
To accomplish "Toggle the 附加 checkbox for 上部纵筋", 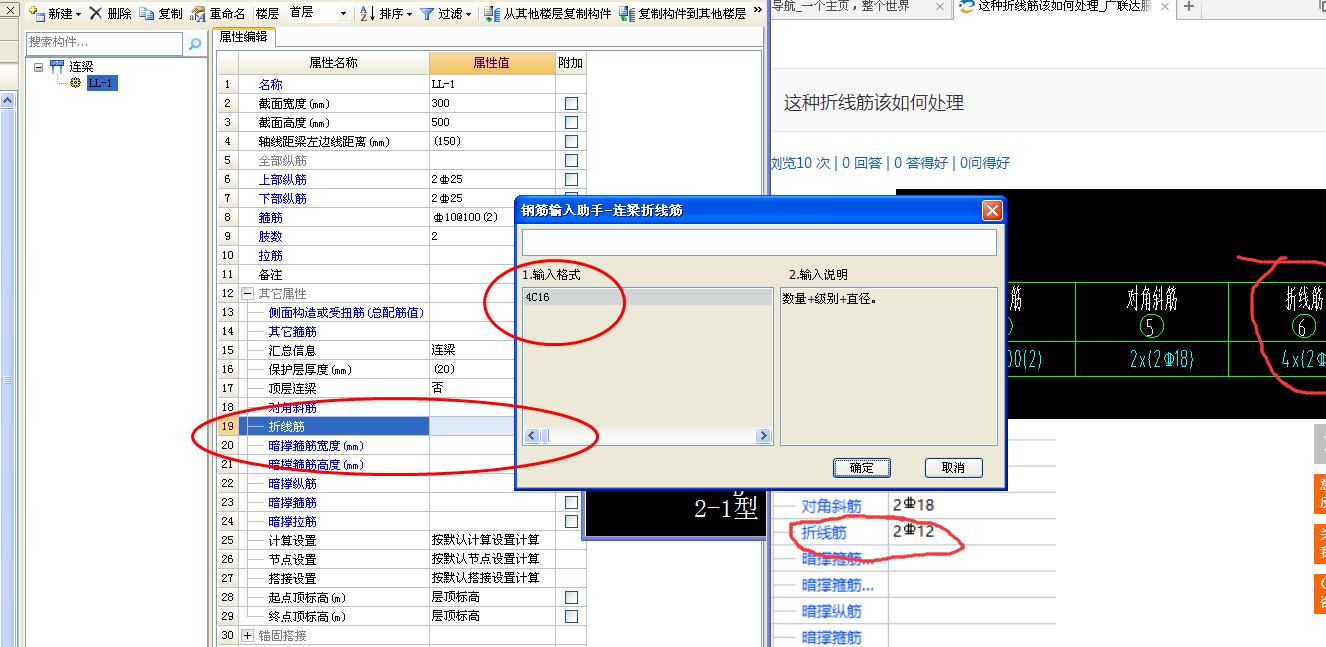I will click(x=570, y=178).
